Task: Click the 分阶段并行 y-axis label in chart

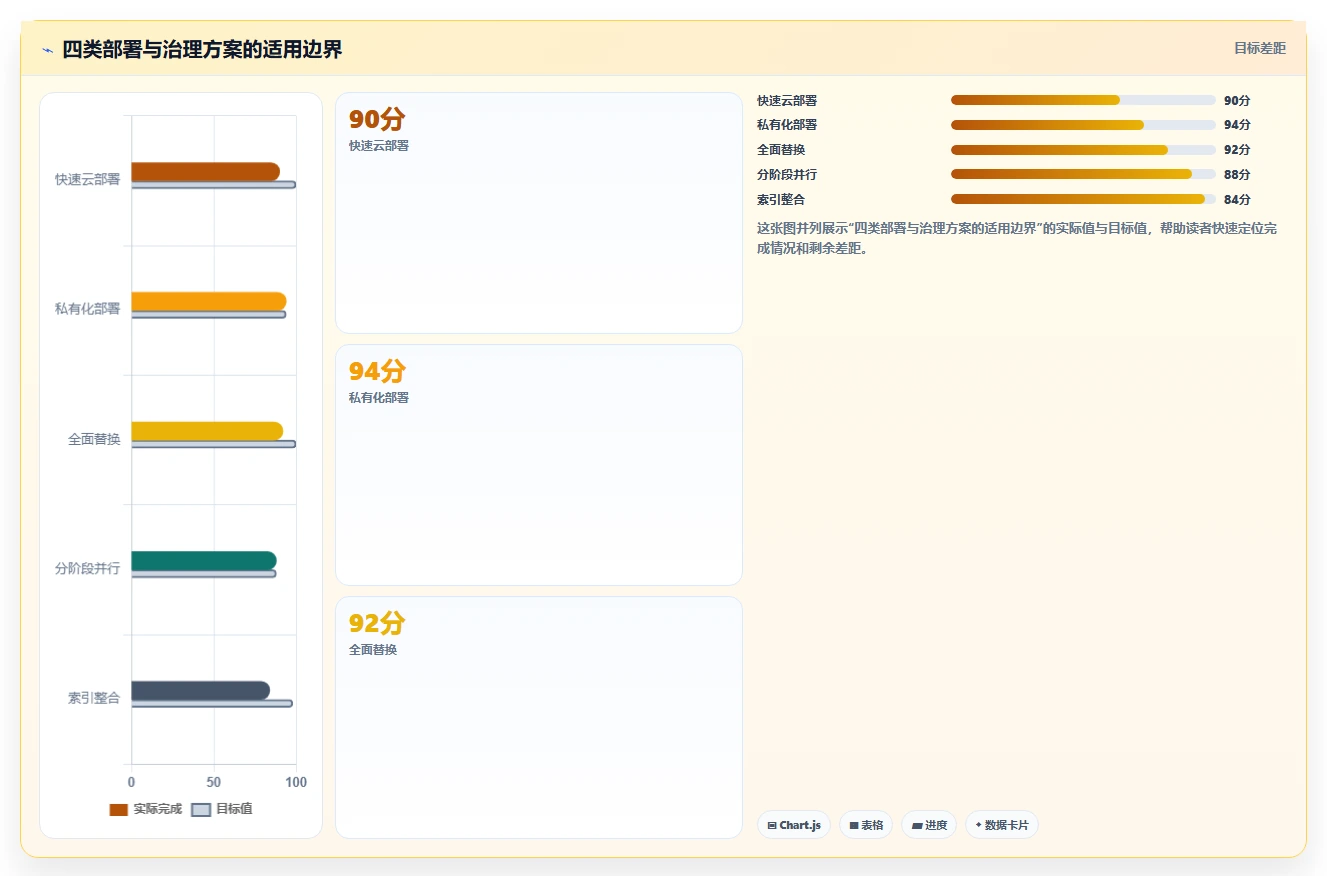Action: pos(88,568)
